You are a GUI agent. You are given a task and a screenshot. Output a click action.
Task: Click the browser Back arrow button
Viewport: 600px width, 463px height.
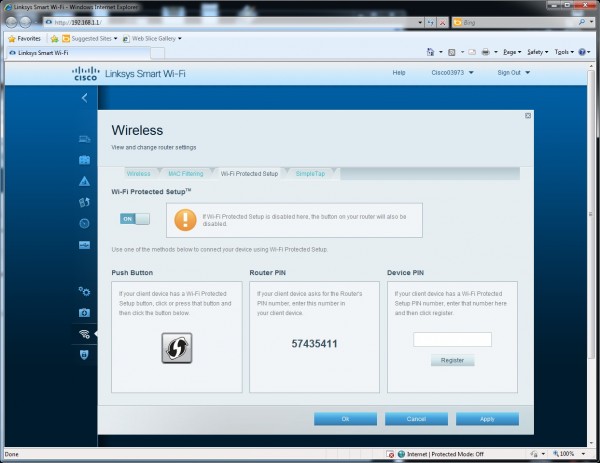point(11,23)
